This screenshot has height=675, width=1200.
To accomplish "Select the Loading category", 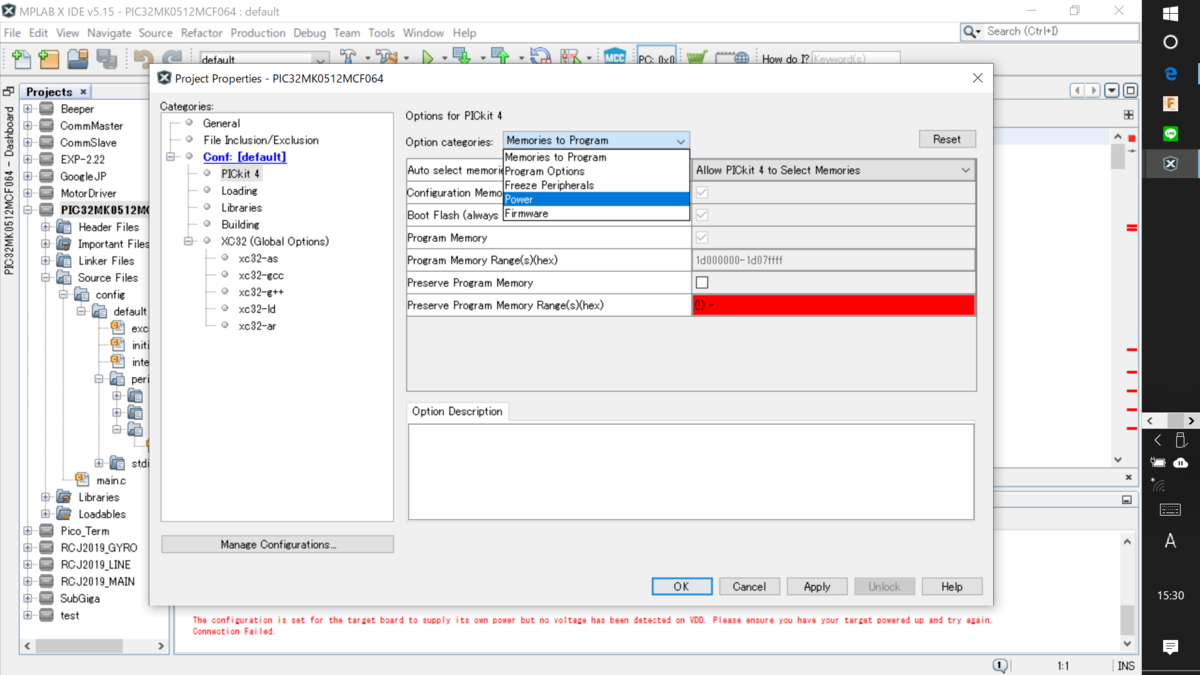I will (239, 191).
